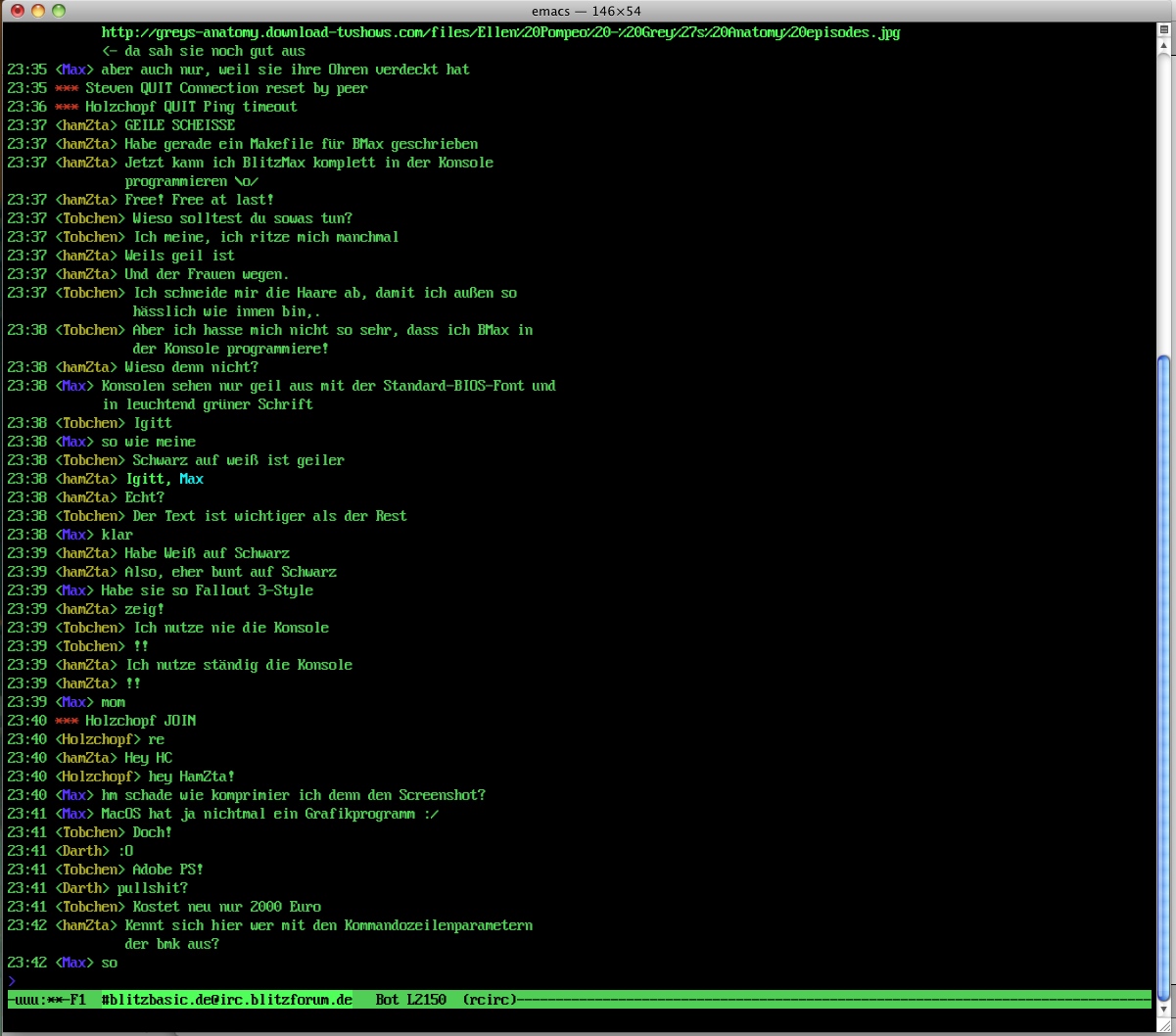Click the emacs title bar text

(x=588, y=11)
